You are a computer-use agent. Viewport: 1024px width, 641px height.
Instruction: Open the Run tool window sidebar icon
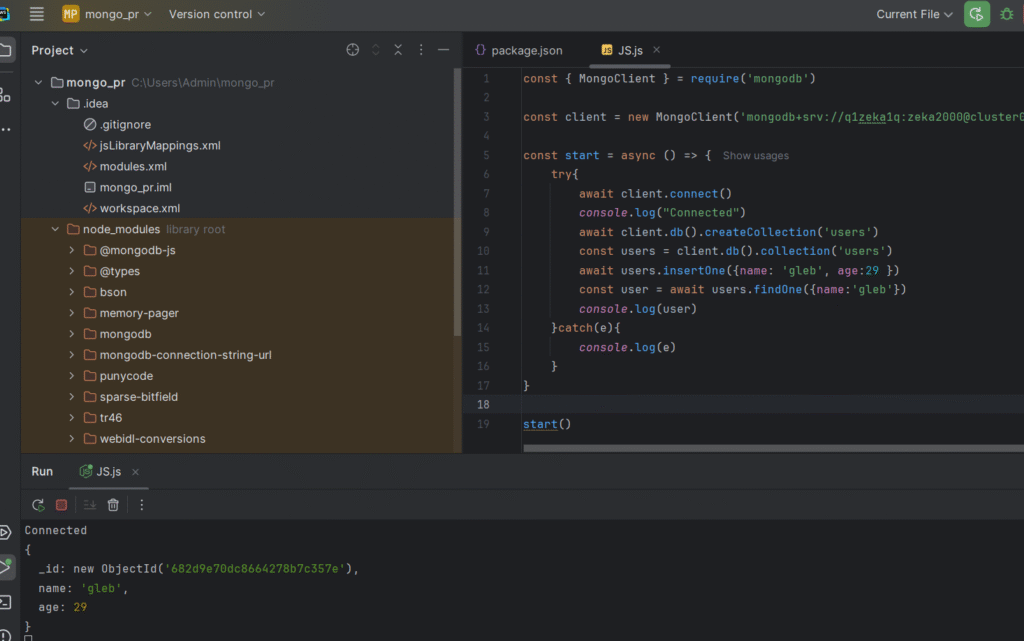tap(6, 567)
